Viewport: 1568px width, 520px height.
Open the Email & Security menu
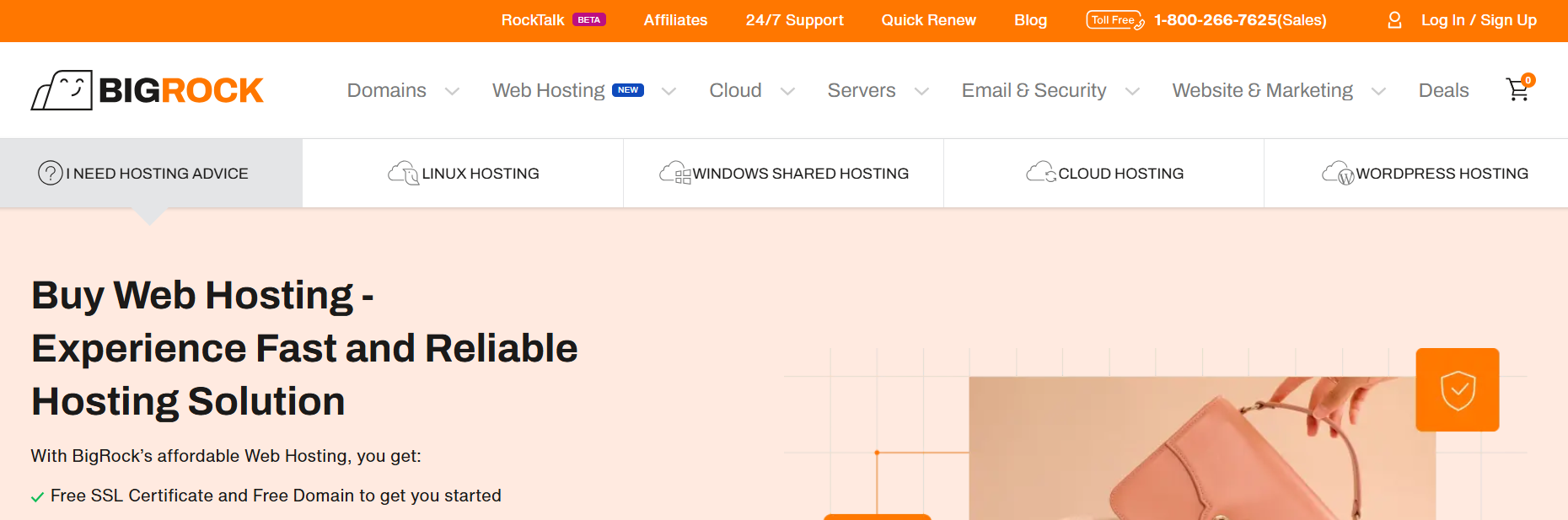[x=1034, y=90]
